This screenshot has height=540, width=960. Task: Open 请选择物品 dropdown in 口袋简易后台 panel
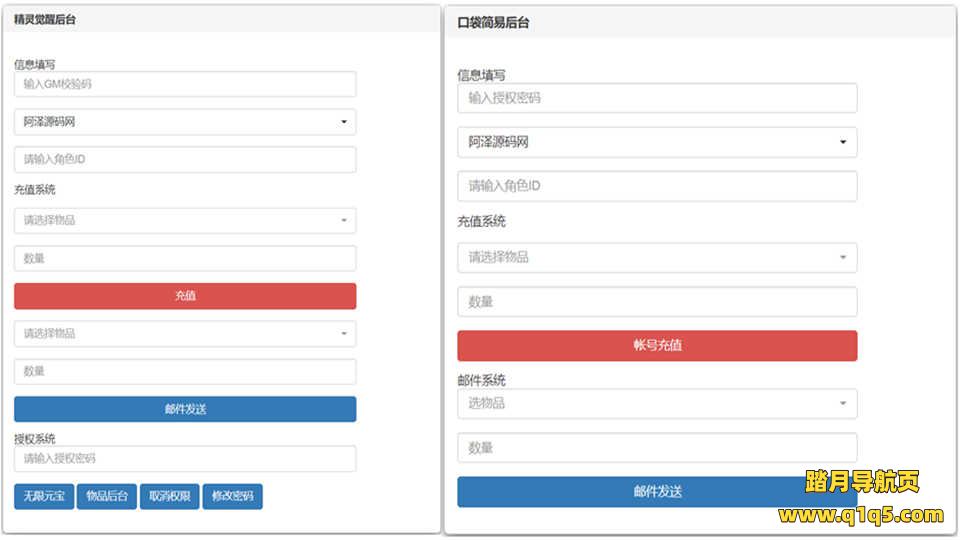coord(657,257)
